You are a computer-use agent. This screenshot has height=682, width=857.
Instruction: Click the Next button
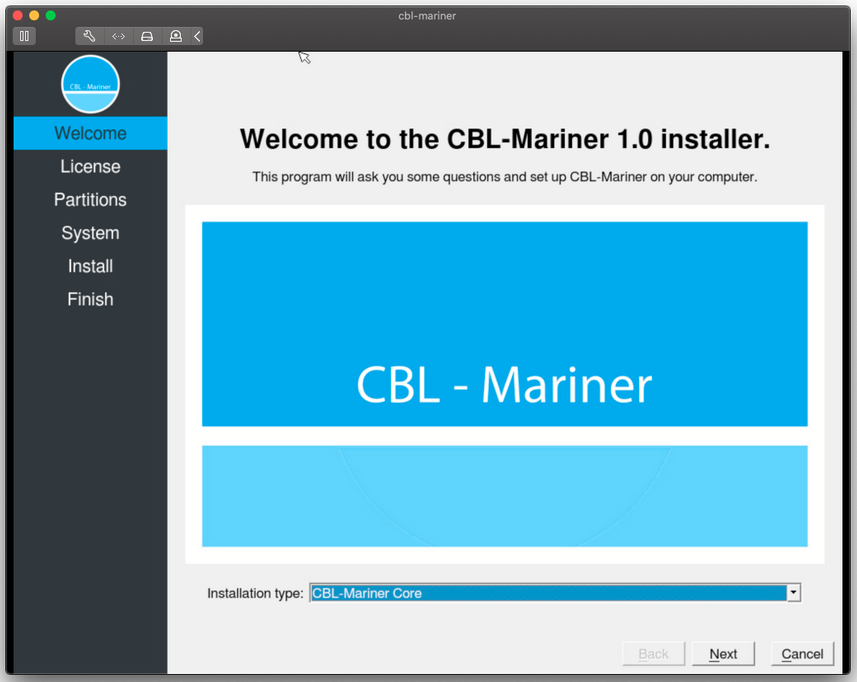[723, 654]
